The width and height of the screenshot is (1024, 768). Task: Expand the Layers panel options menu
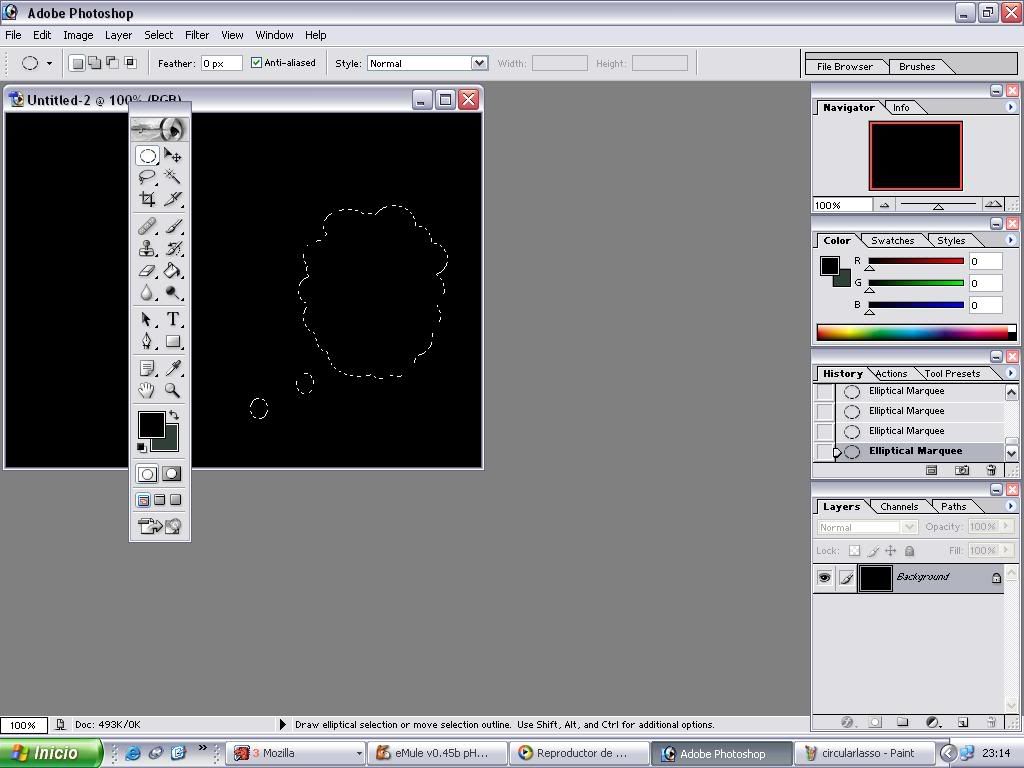(x=1010, y=506)
